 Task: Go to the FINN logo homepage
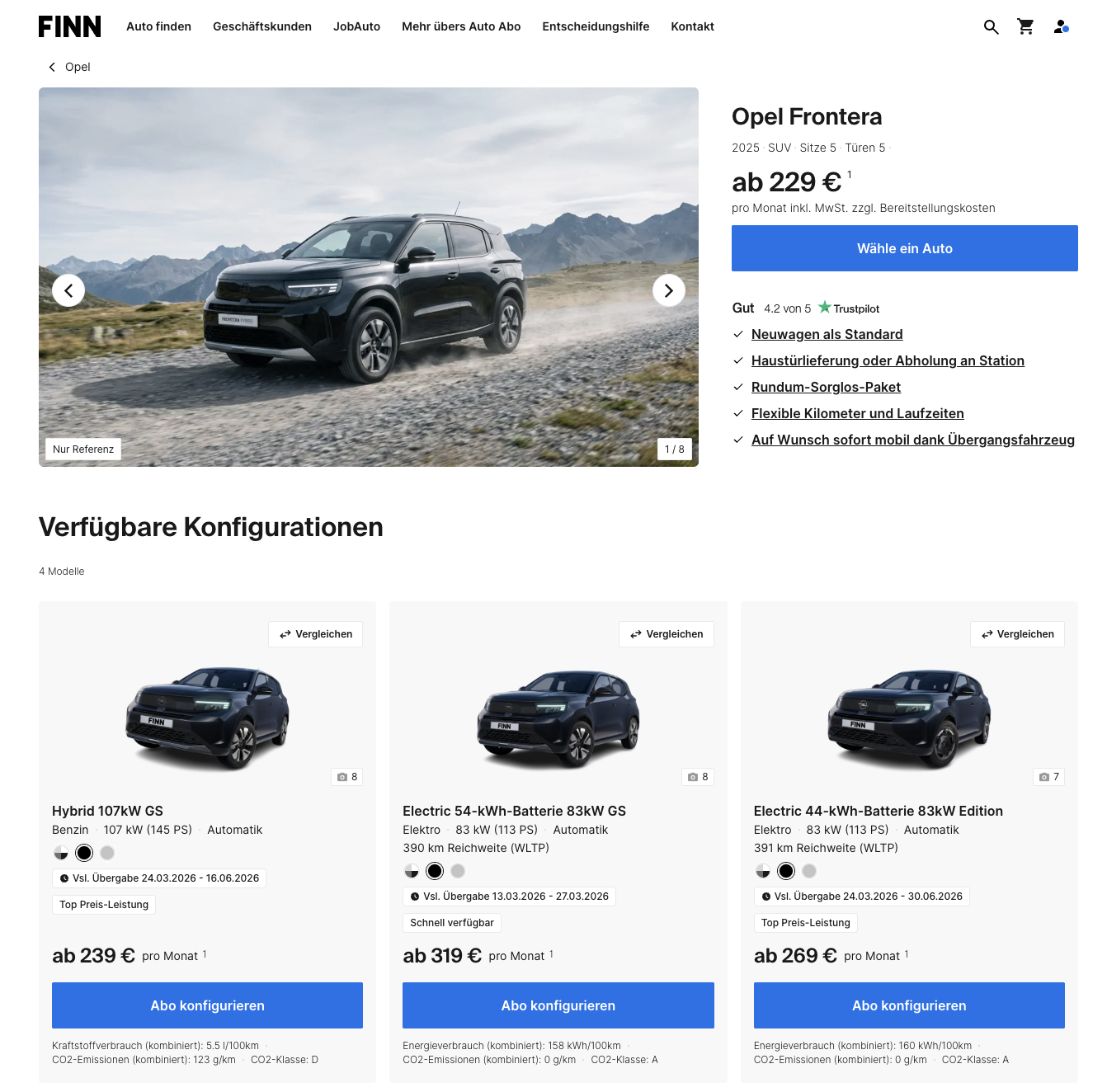tap(70, 26)
